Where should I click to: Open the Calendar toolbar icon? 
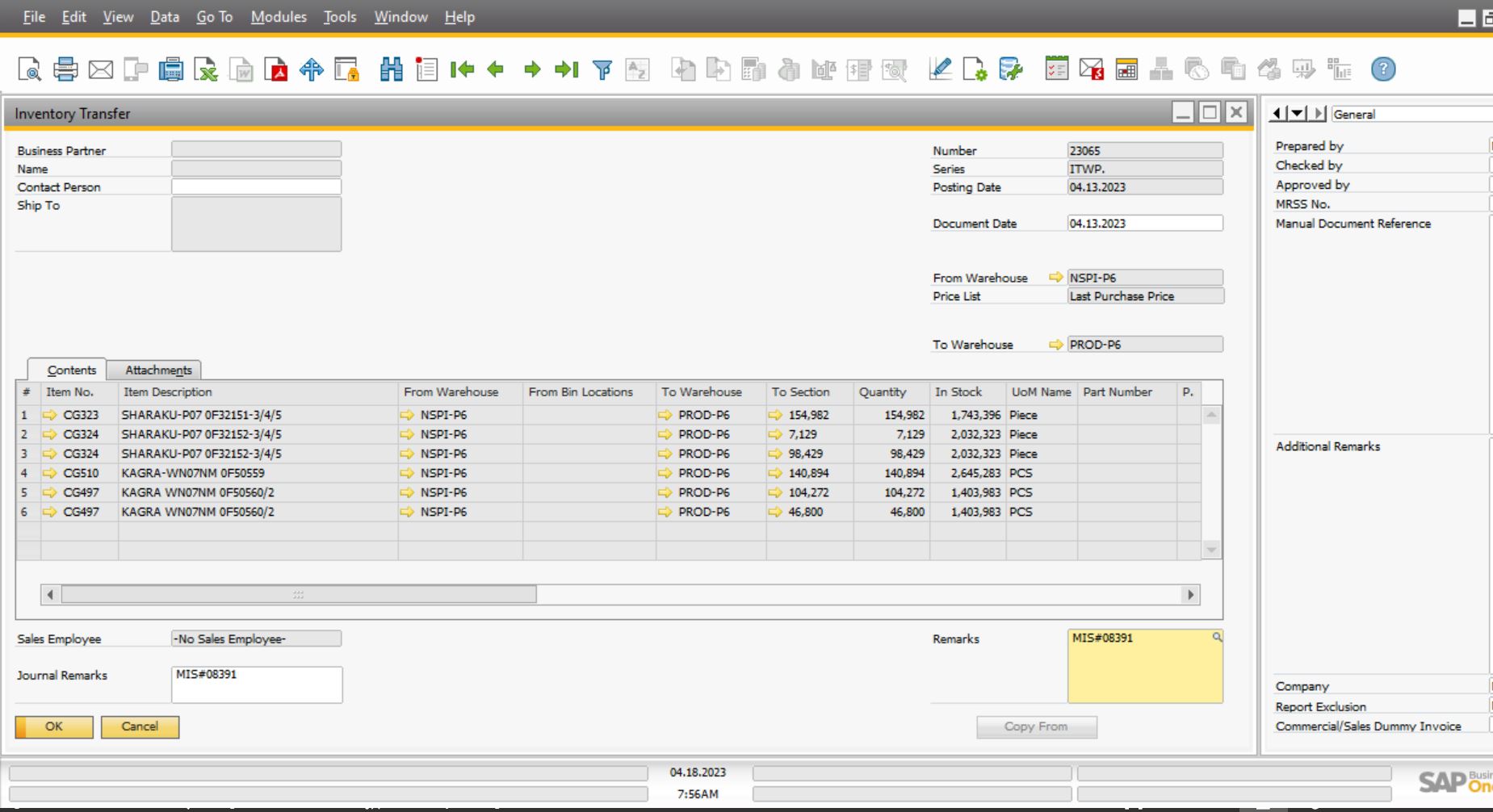point(1127,69)
